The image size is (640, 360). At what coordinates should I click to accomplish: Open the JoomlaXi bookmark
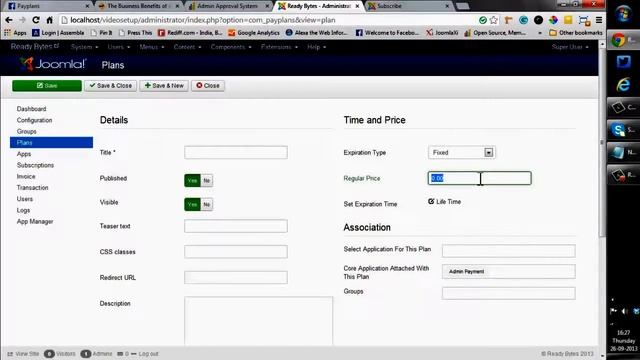(442, 33)
